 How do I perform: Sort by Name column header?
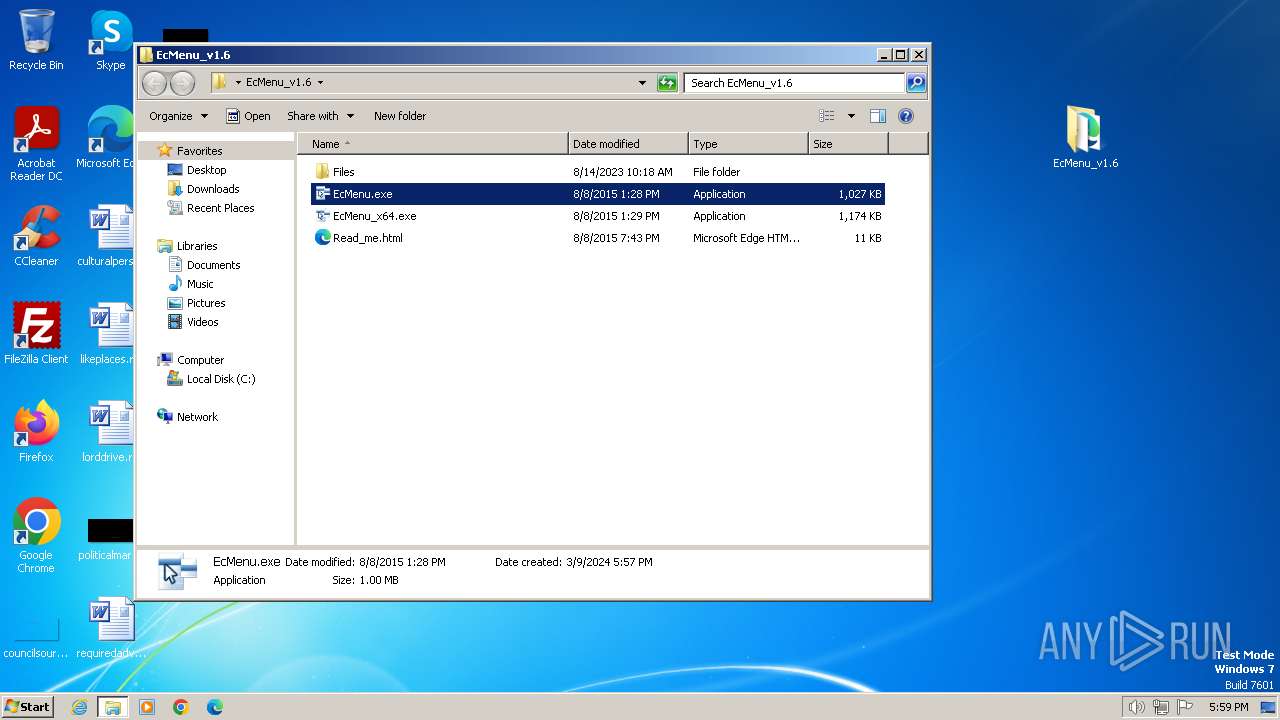(x=433, y=144)
